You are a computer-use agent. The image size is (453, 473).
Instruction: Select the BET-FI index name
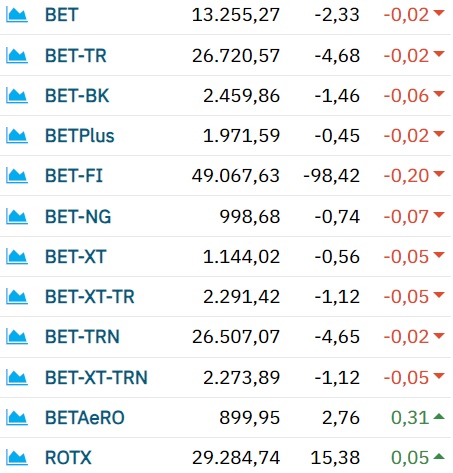(x=74, y=176)
